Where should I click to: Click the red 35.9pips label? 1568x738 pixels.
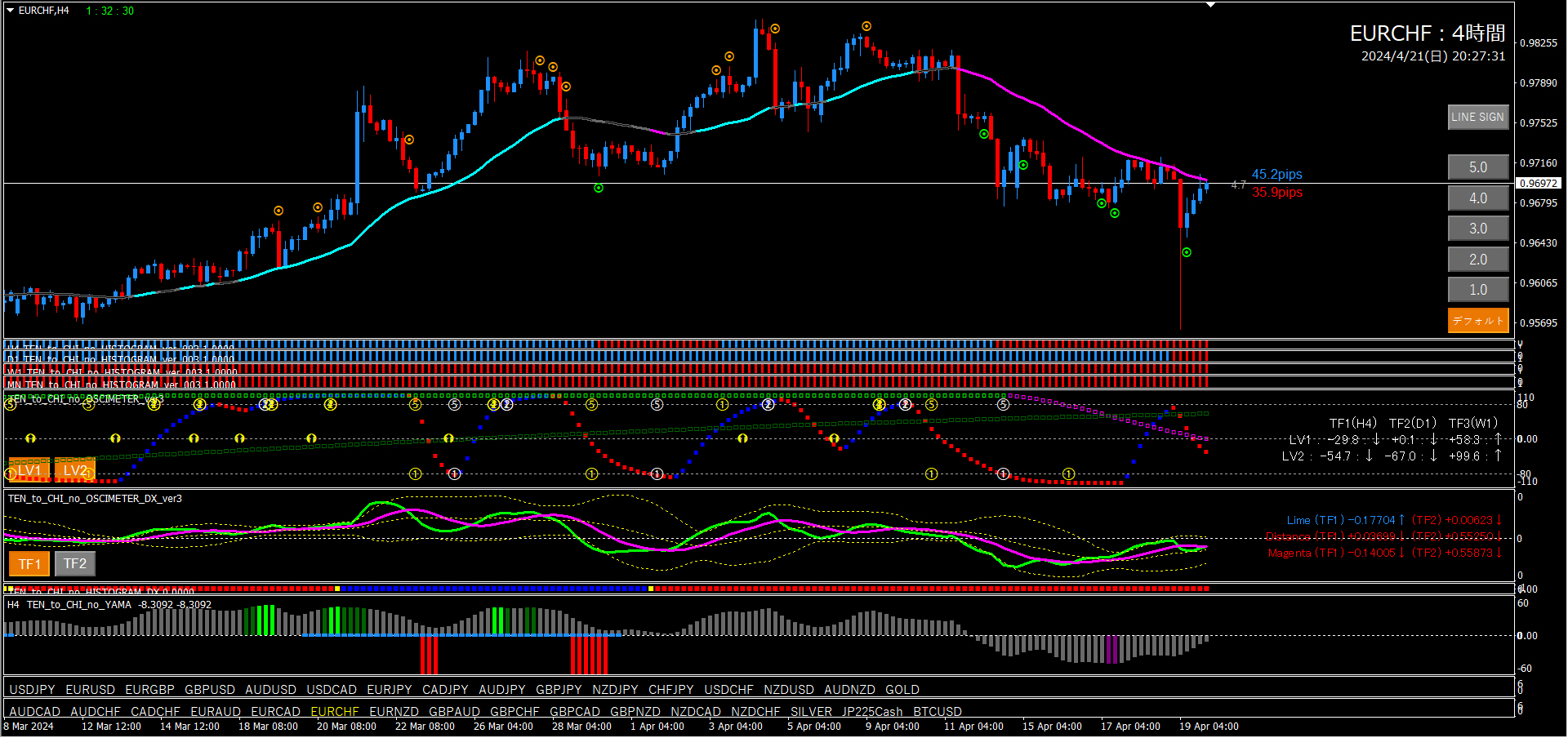point(1277,193)
